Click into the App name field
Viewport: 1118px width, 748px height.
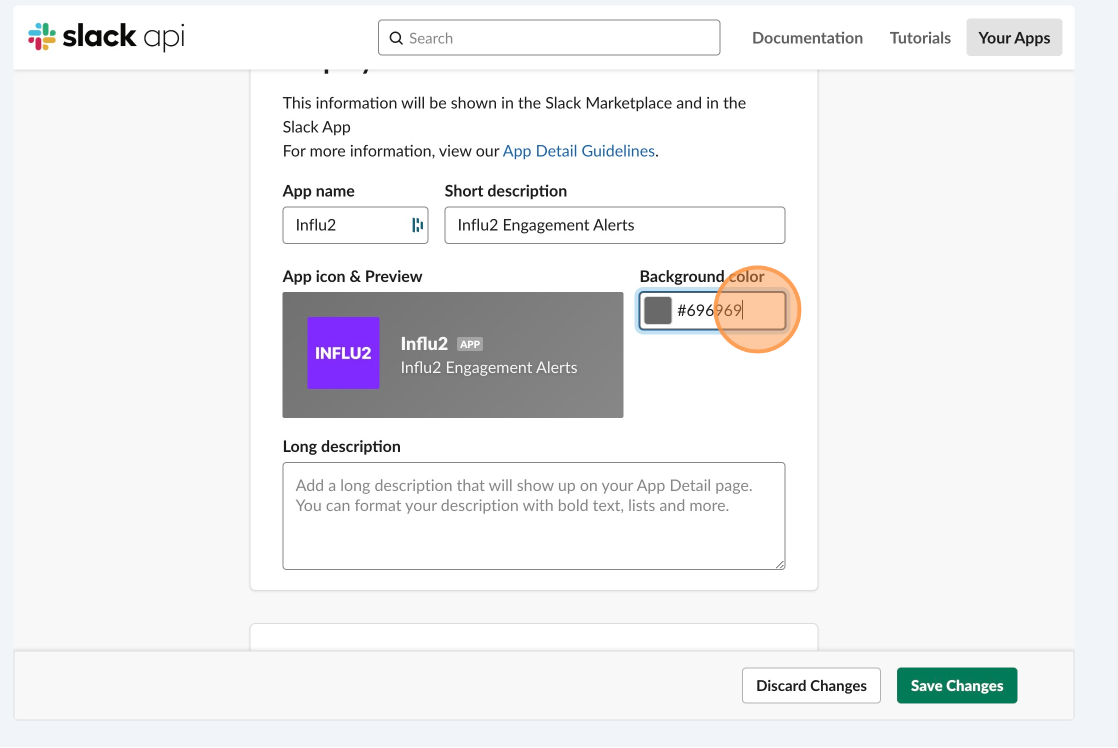pyautogui.click(x=355, y=225)
